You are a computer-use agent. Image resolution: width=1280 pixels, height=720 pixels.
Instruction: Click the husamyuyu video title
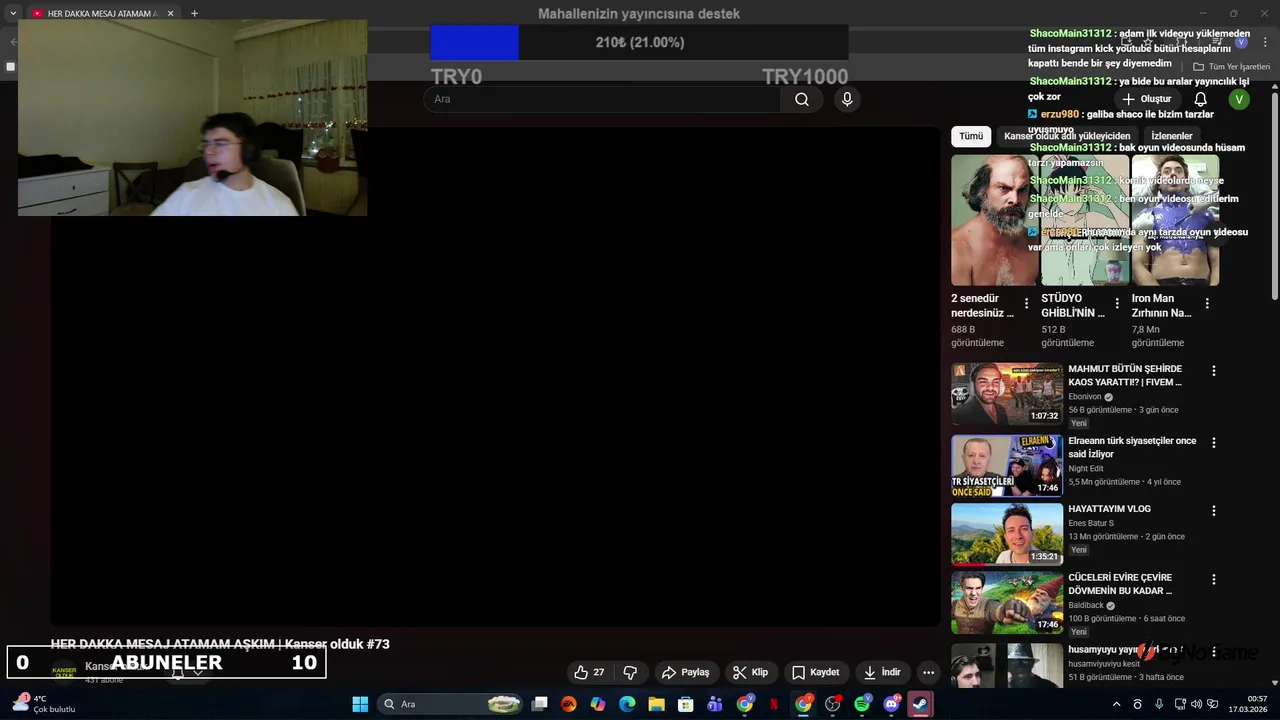(1125, 650)
